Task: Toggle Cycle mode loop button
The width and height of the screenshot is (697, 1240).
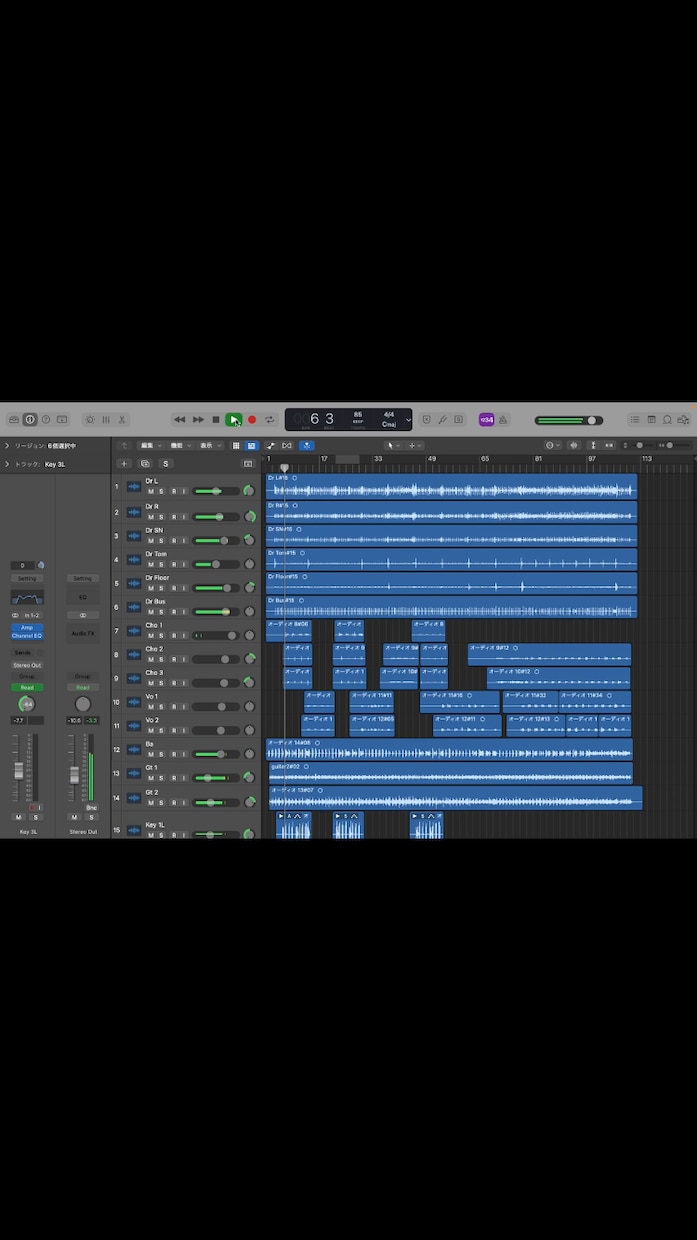Action: click(x=269, y=420)
